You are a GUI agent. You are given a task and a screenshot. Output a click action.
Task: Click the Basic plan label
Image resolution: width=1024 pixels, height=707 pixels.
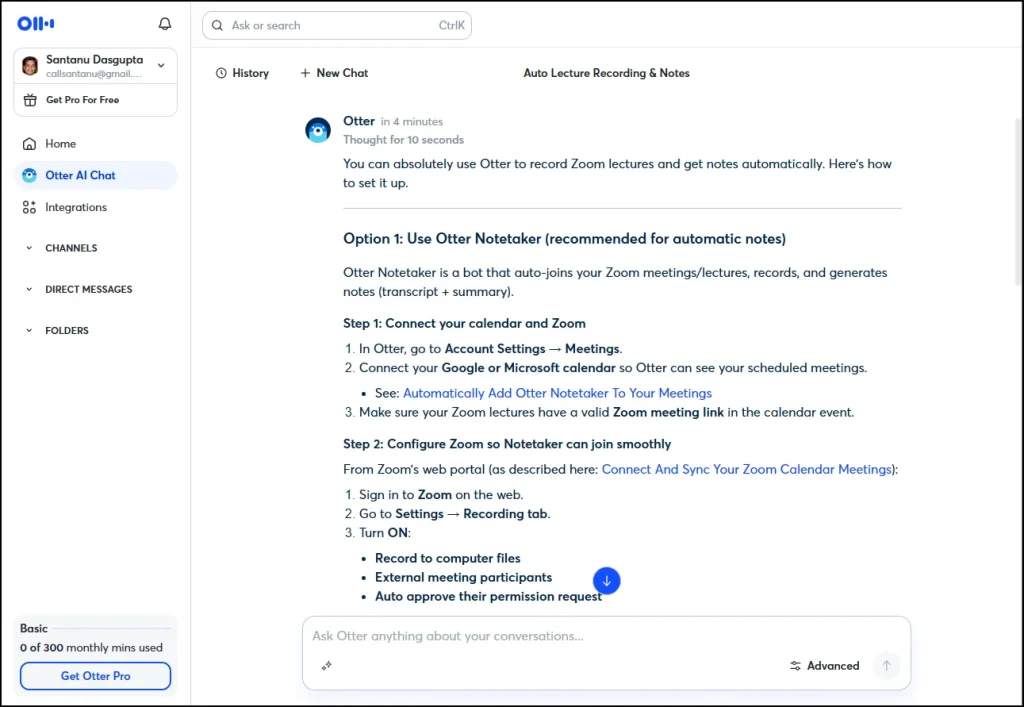33,629
